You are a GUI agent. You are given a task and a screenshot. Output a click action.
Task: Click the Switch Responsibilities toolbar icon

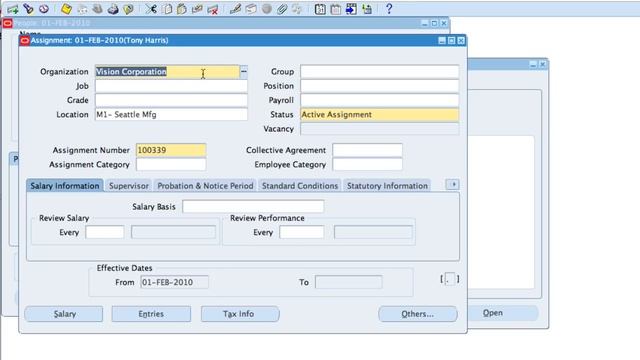pos(98,9)
